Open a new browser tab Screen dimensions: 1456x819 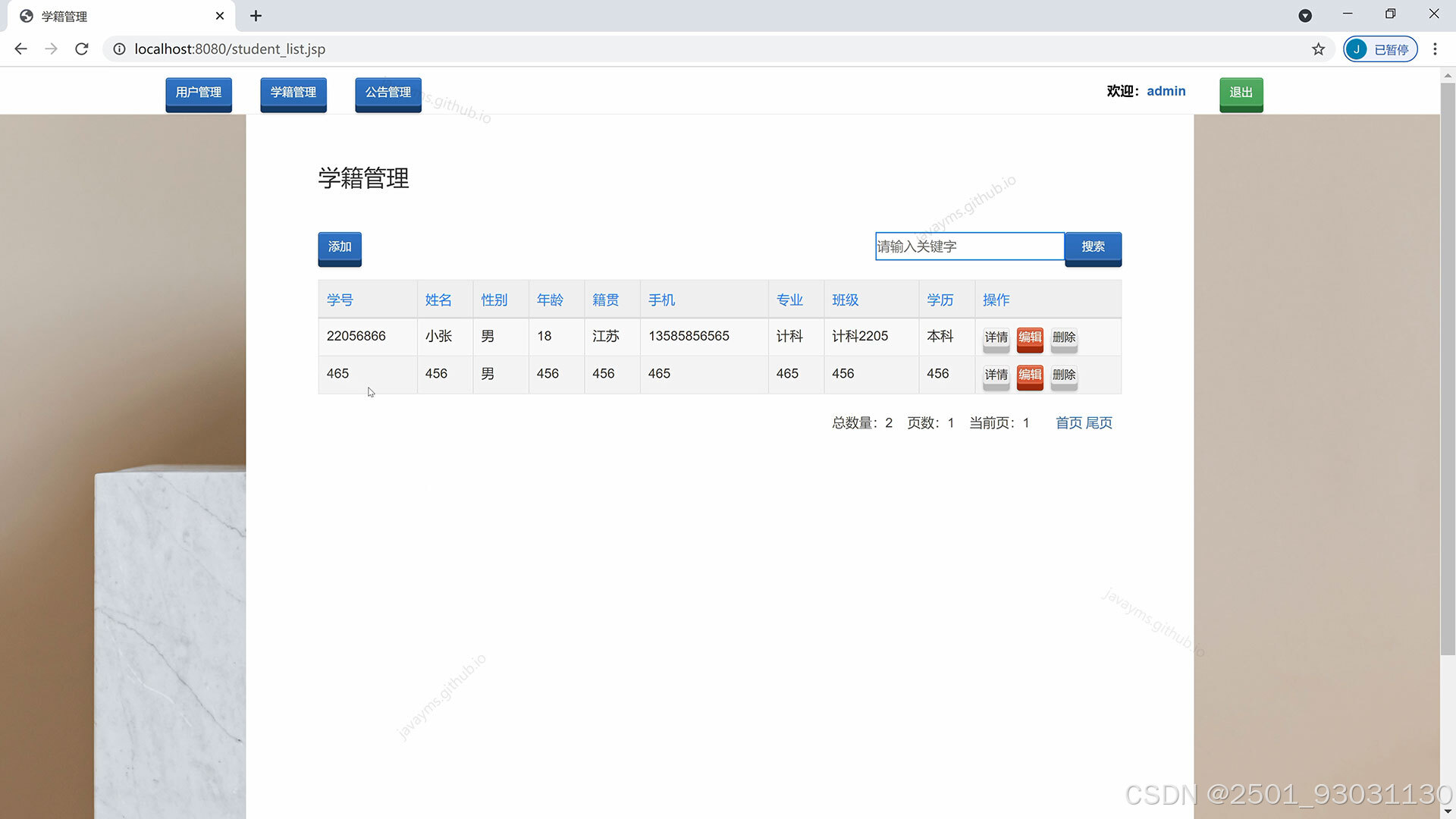pyautogui.click(x=256, y=15)
